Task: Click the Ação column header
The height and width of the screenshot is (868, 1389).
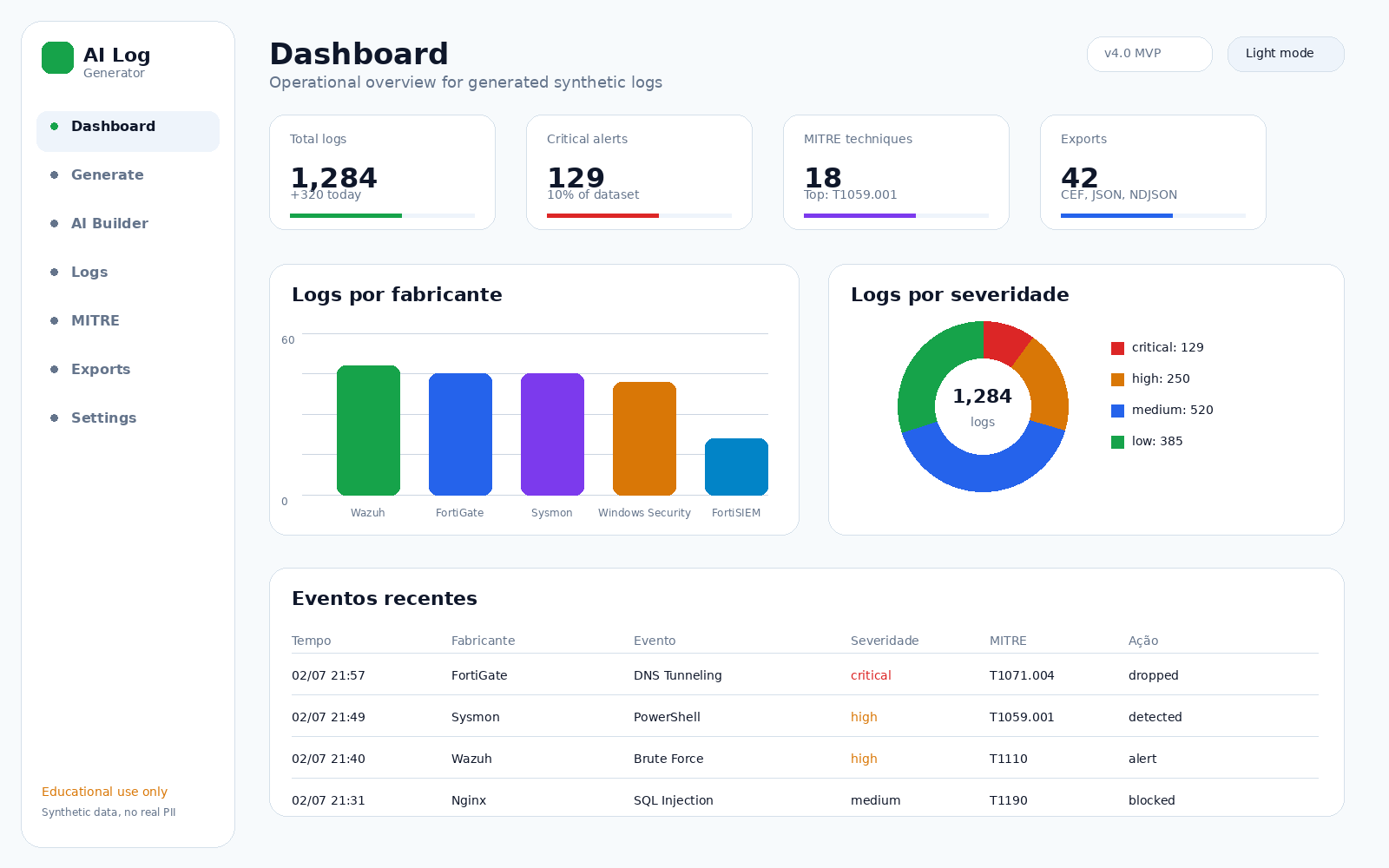Action: 1143,641
